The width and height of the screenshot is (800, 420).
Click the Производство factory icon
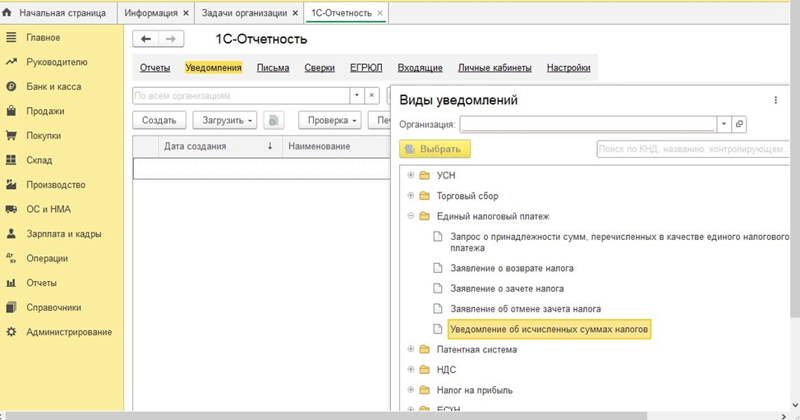pos(11,184)
